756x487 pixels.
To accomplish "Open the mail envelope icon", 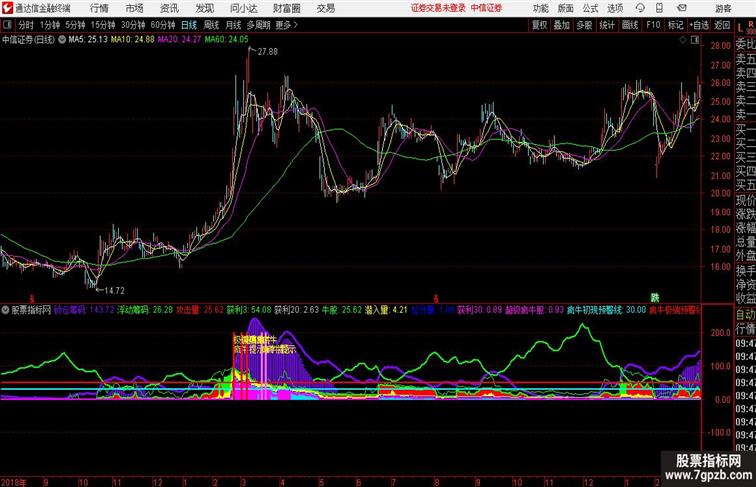I will tap(682, 8).
